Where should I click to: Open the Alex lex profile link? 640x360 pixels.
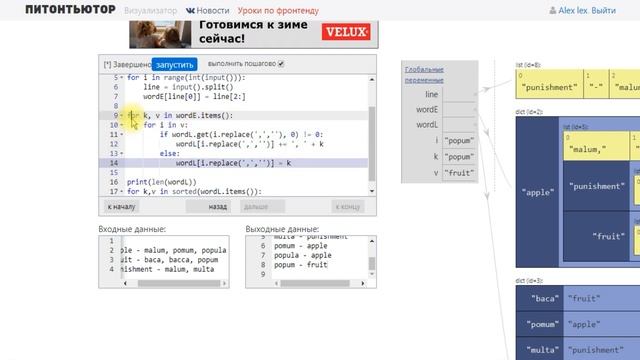573,11
